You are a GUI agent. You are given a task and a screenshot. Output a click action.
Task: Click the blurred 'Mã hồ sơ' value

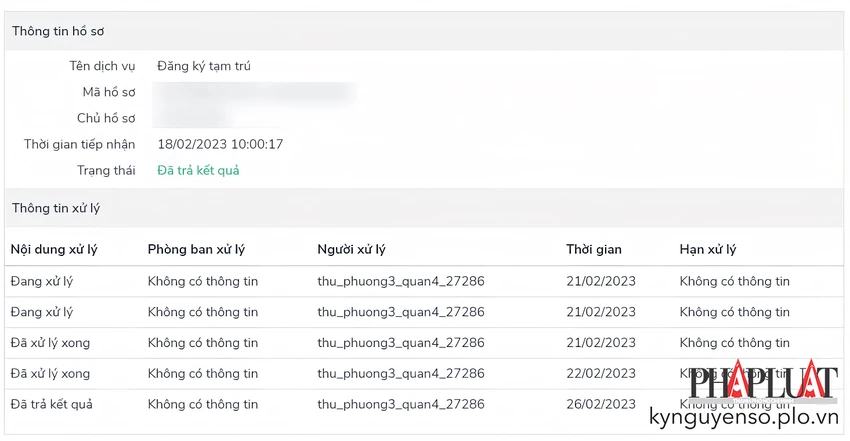click(x=254, y=92)
